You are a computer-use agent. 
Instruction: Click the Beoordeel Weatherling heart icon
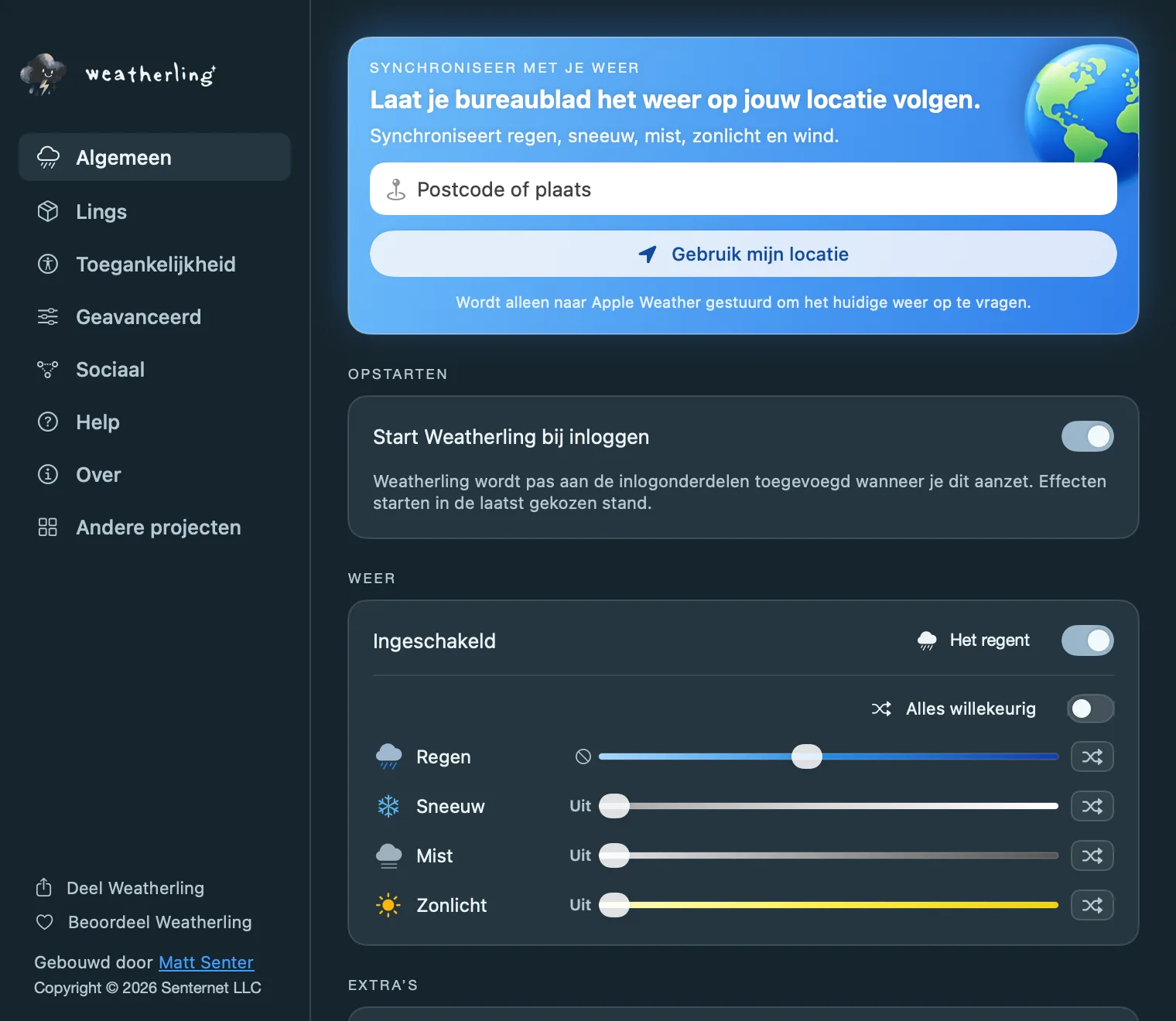45,922
